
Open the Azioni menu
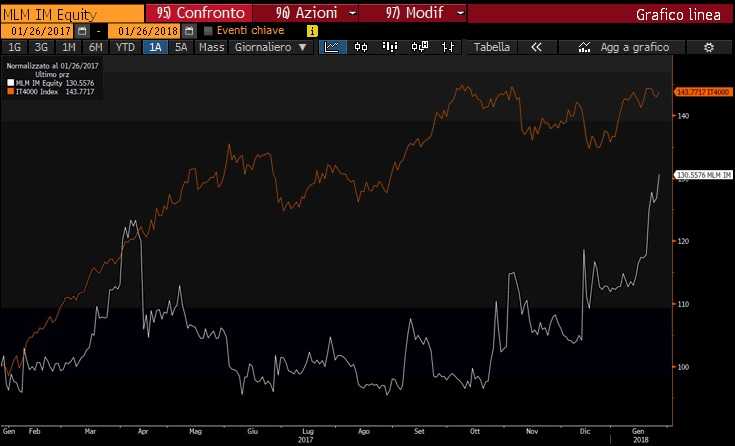click(306, 13)
